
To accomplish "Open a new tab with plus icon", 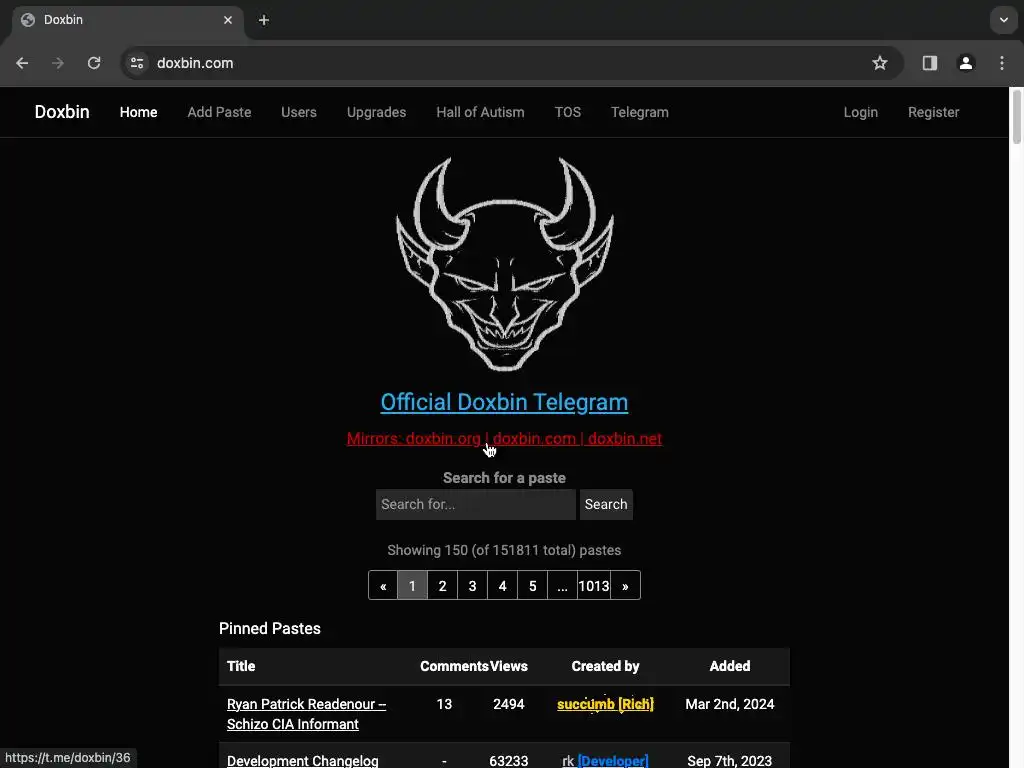I will (x=264, y=20).
